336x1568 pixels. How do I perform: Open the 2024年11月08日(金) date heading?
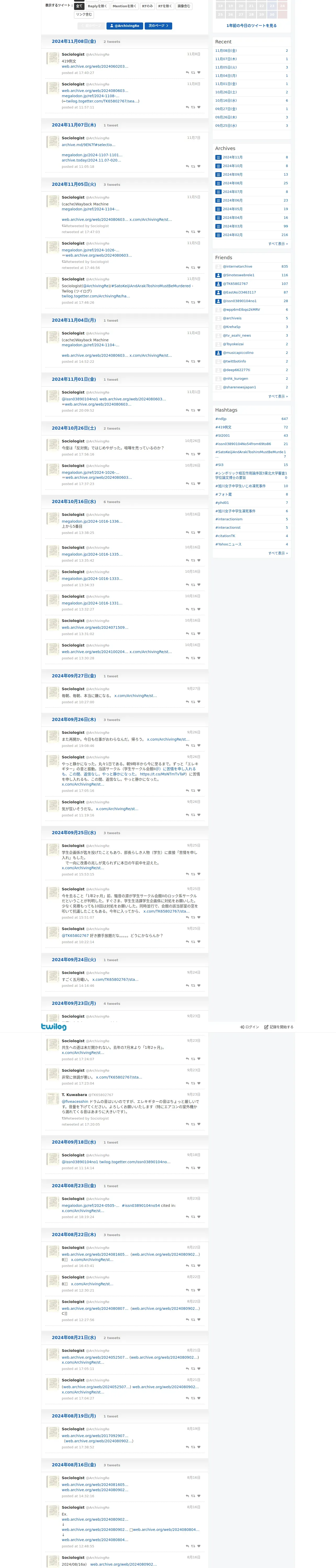tap(74, 41)
